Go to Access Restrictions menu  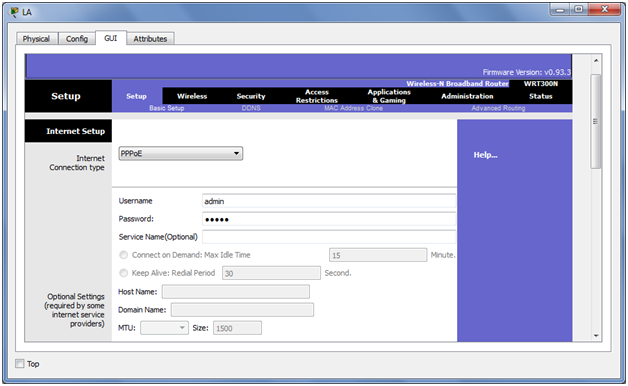point(317,96)
